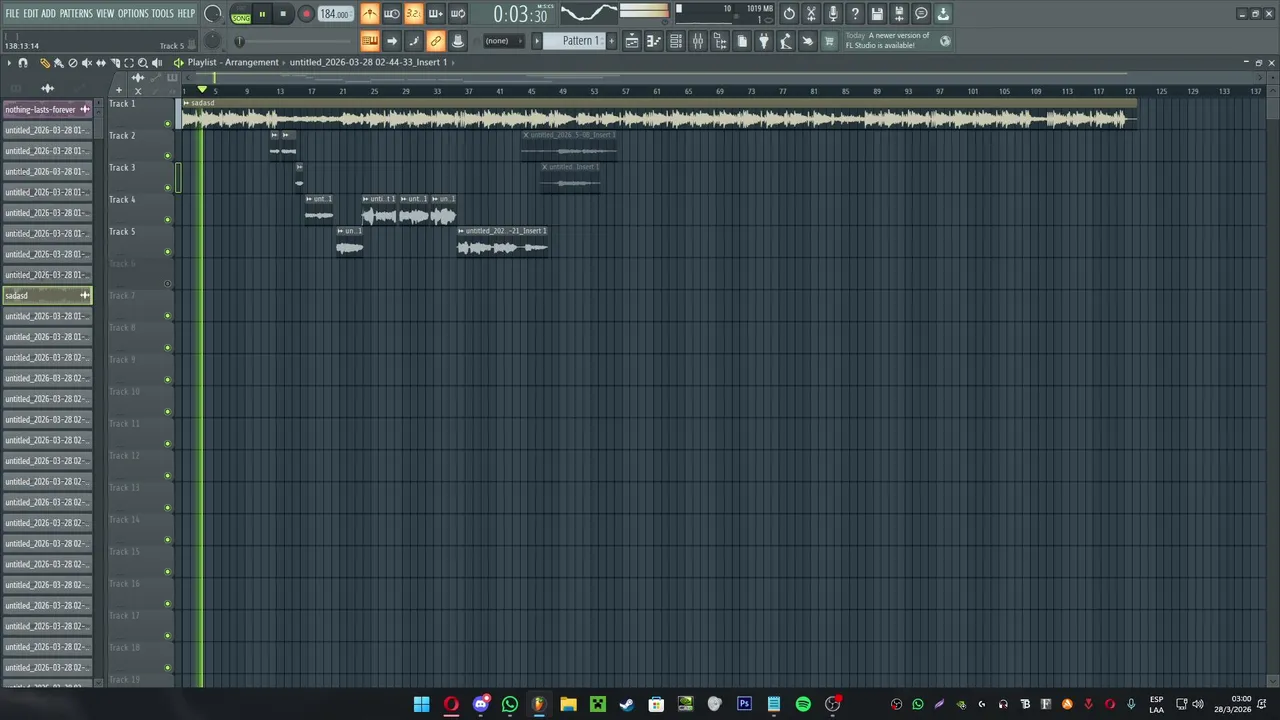Open Spotify from the Windows taskbar
The image size is (1280, 720).
pyautogui.click(x=803, y=705)
